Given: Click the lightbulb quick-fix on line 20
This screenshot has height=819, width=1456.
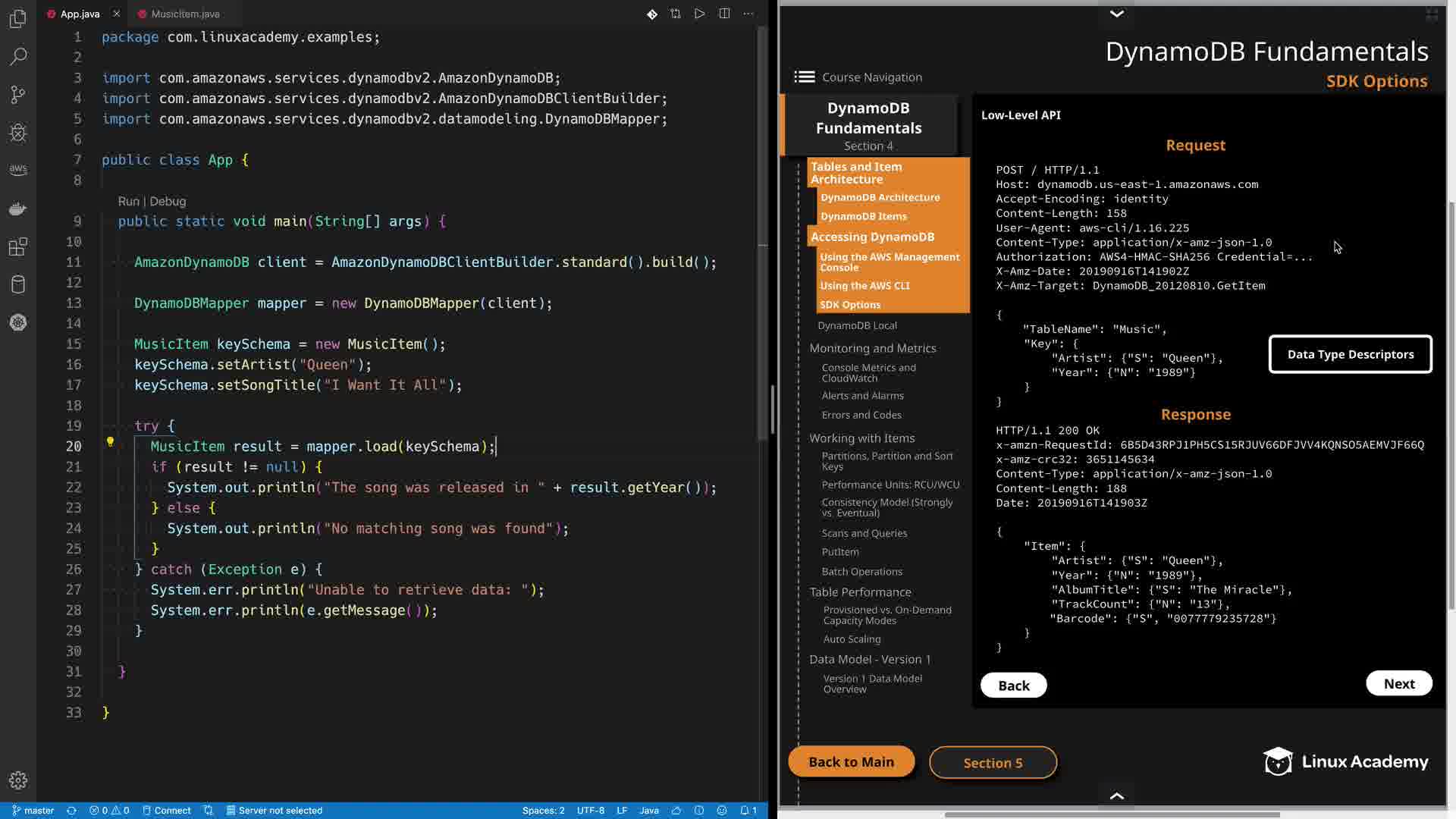Looking at the screenshot, I should coord(110,441).
